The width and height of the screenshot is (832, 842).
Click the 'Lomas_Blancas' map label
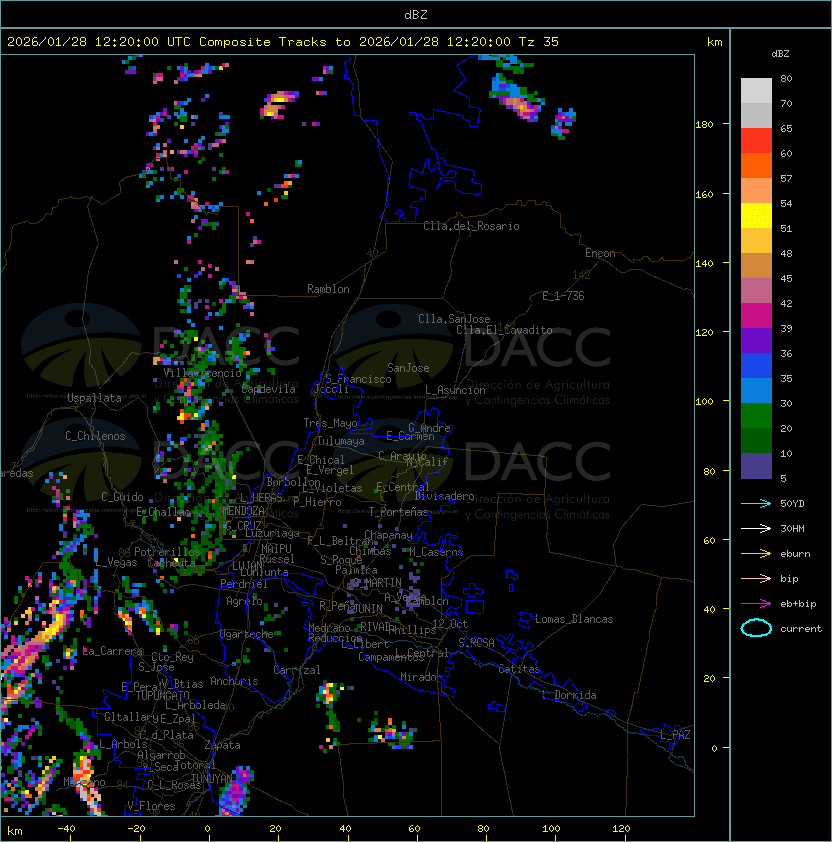point(574,619)
